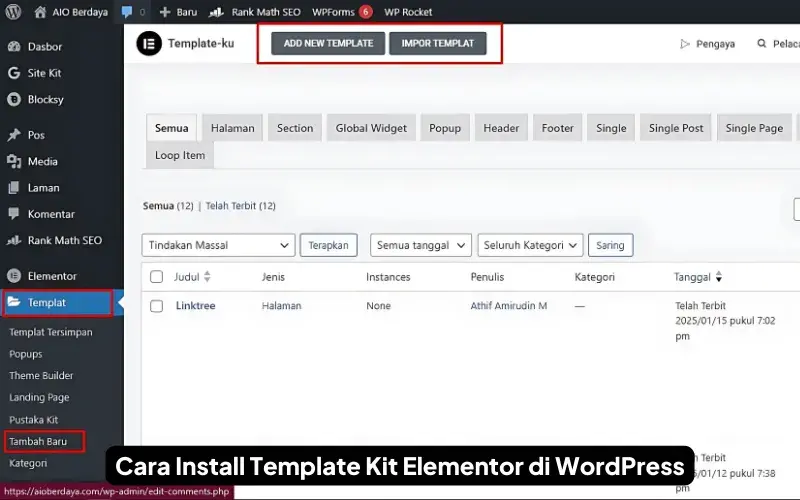This screenshot has height=500, width=800.
Task: Click the Jenis column header
Action: (x=273, y=277)
